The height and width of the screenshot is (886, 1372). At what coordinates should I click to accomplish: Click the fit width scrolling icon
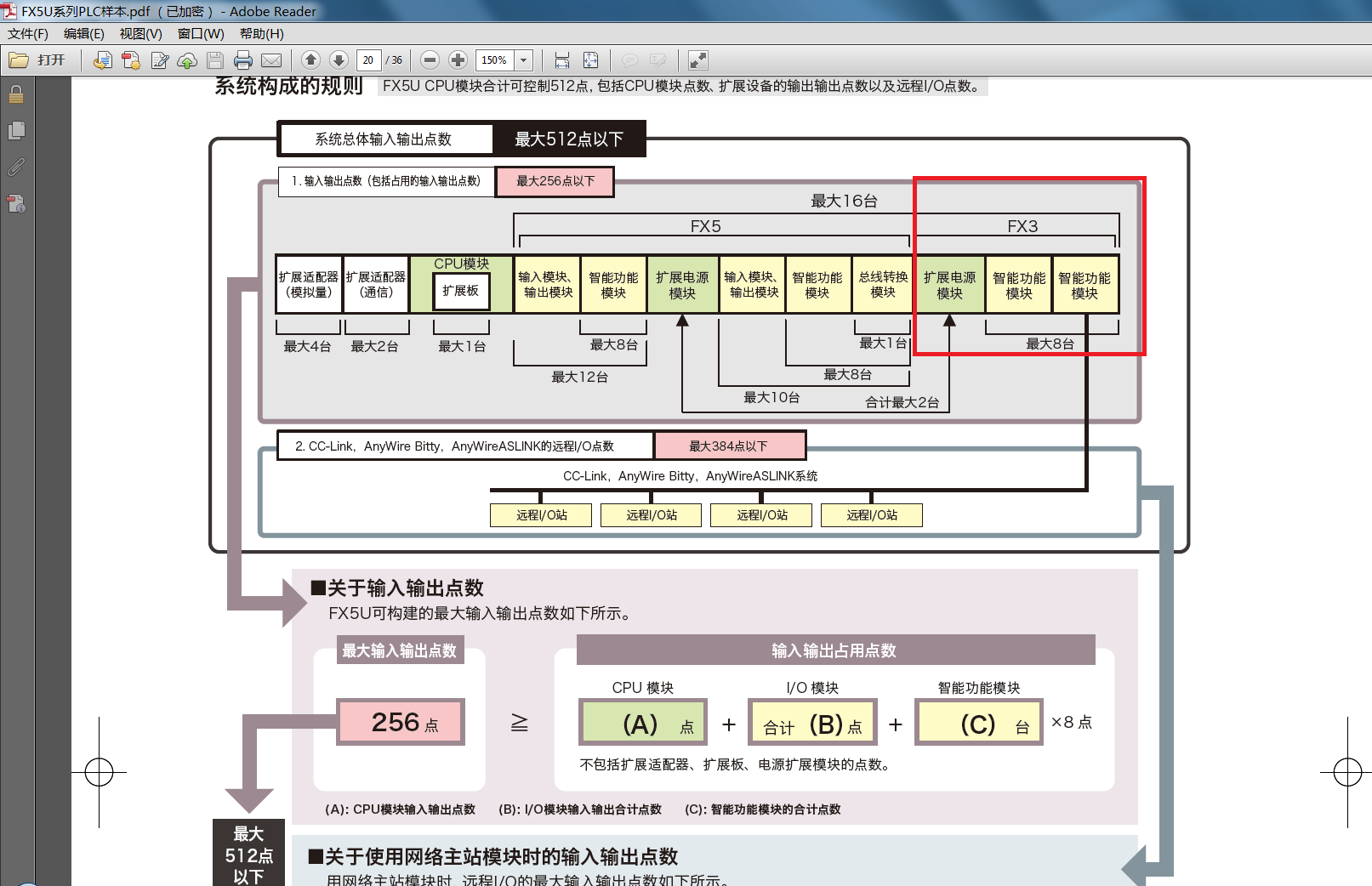(x=561, y=60)
